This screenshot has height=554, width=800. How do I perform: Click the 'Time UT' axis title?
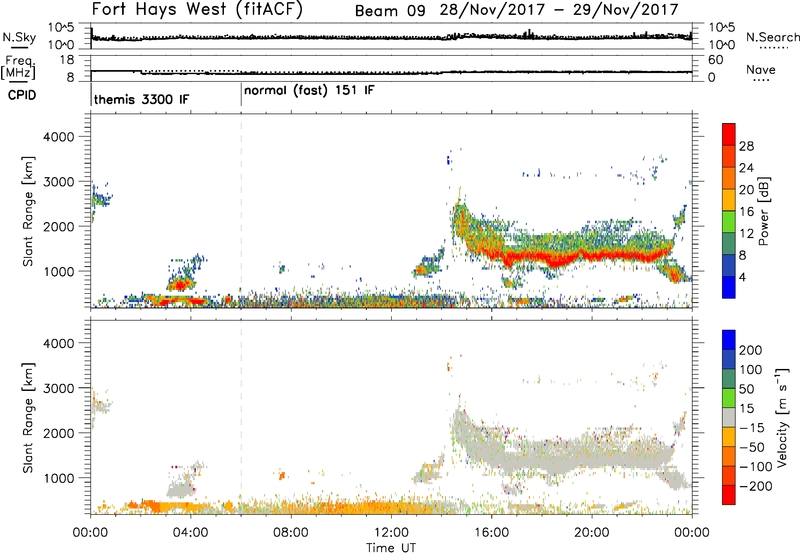click(x=391, y=548)
